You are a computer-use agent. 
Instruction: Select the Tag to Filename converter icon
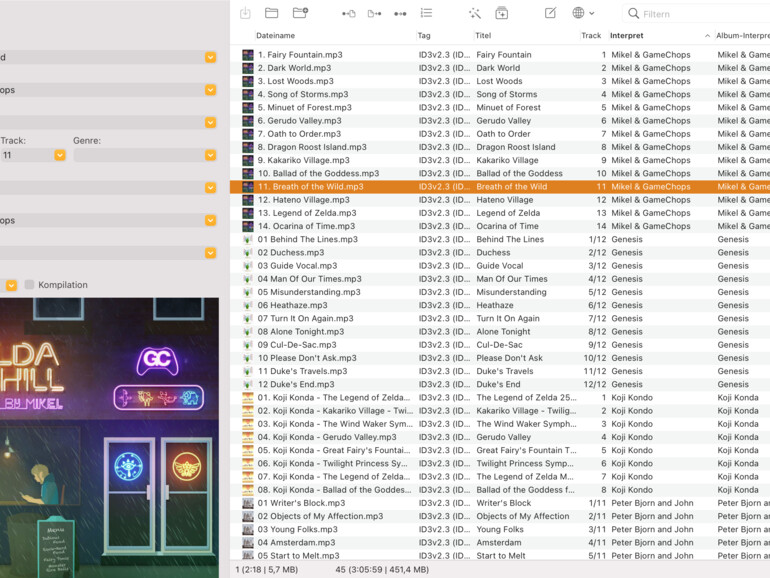[349, 14]
